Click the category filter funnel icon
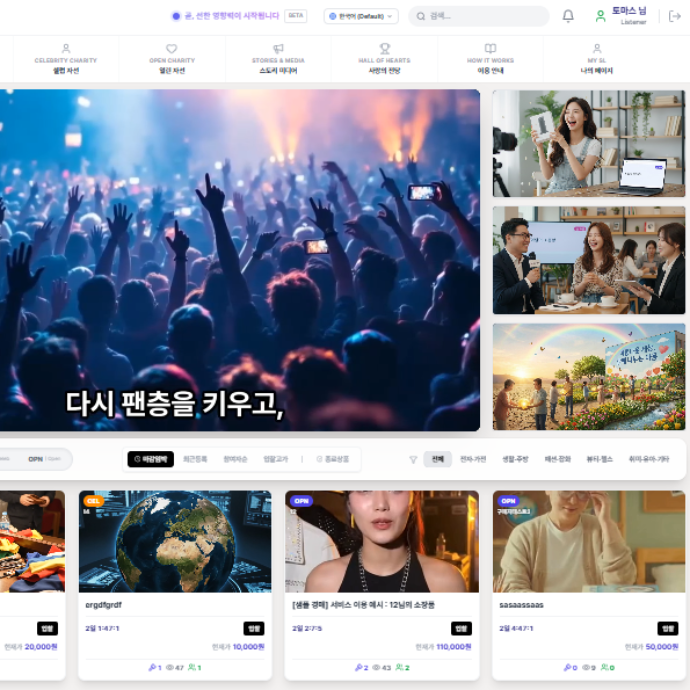The image size is (690, 690). click(413, 459)
